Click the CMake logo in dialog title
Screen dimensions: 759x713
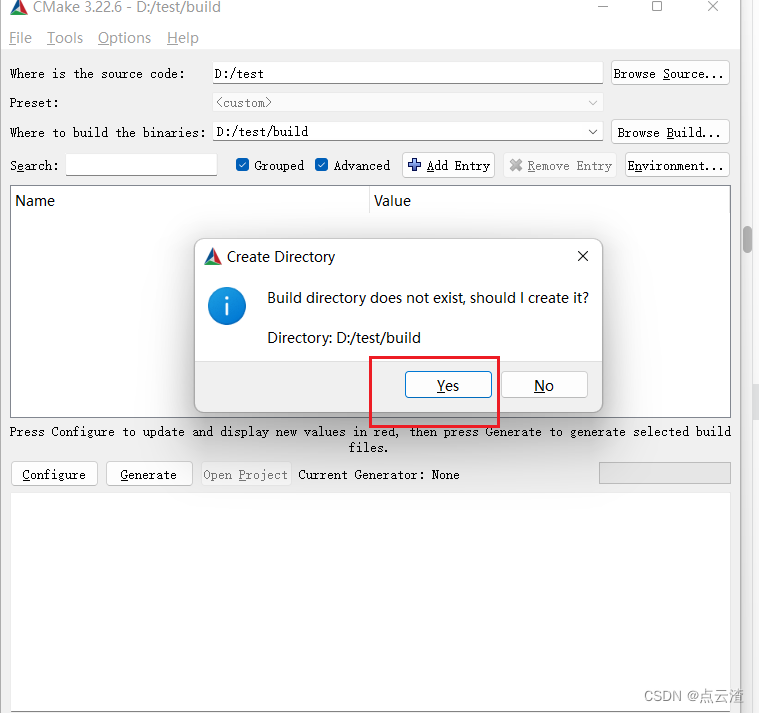[x=213, y=257]
